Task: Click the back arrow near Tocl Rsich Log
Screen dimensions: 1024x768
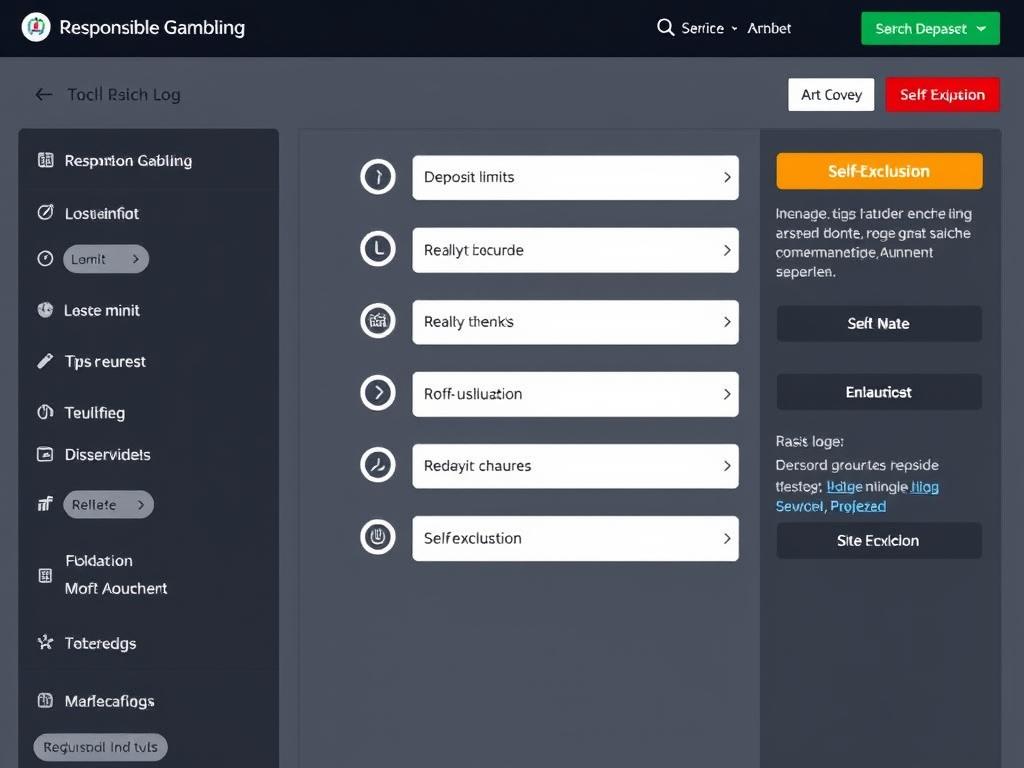Action: (x=43, y=94)
